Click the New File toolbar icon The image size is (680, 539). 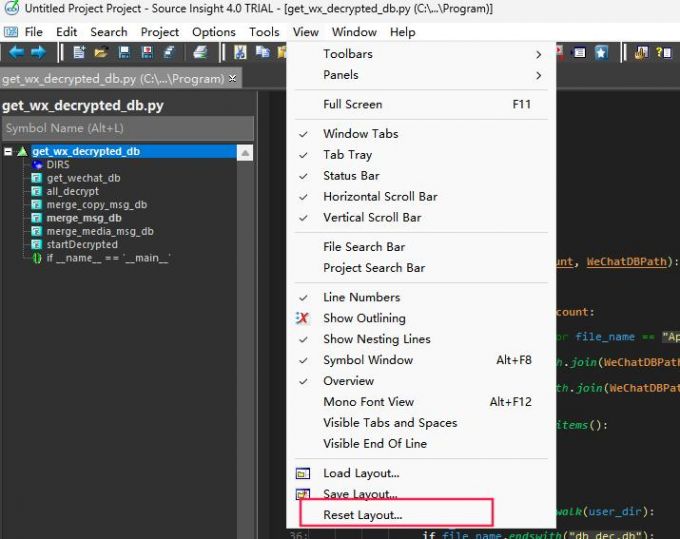(78, 52)
